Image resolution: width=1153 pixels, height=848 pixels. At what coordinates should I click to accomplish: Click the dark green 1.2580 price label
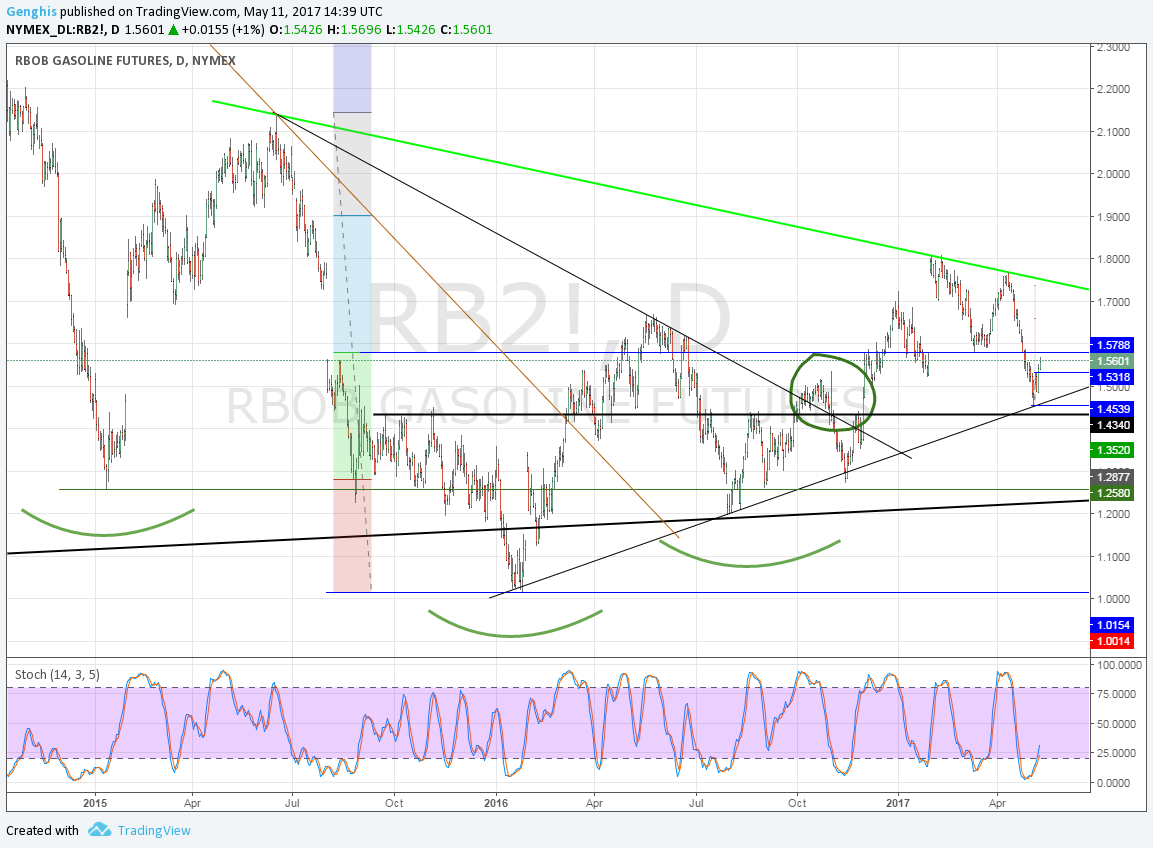point(1113,493)
